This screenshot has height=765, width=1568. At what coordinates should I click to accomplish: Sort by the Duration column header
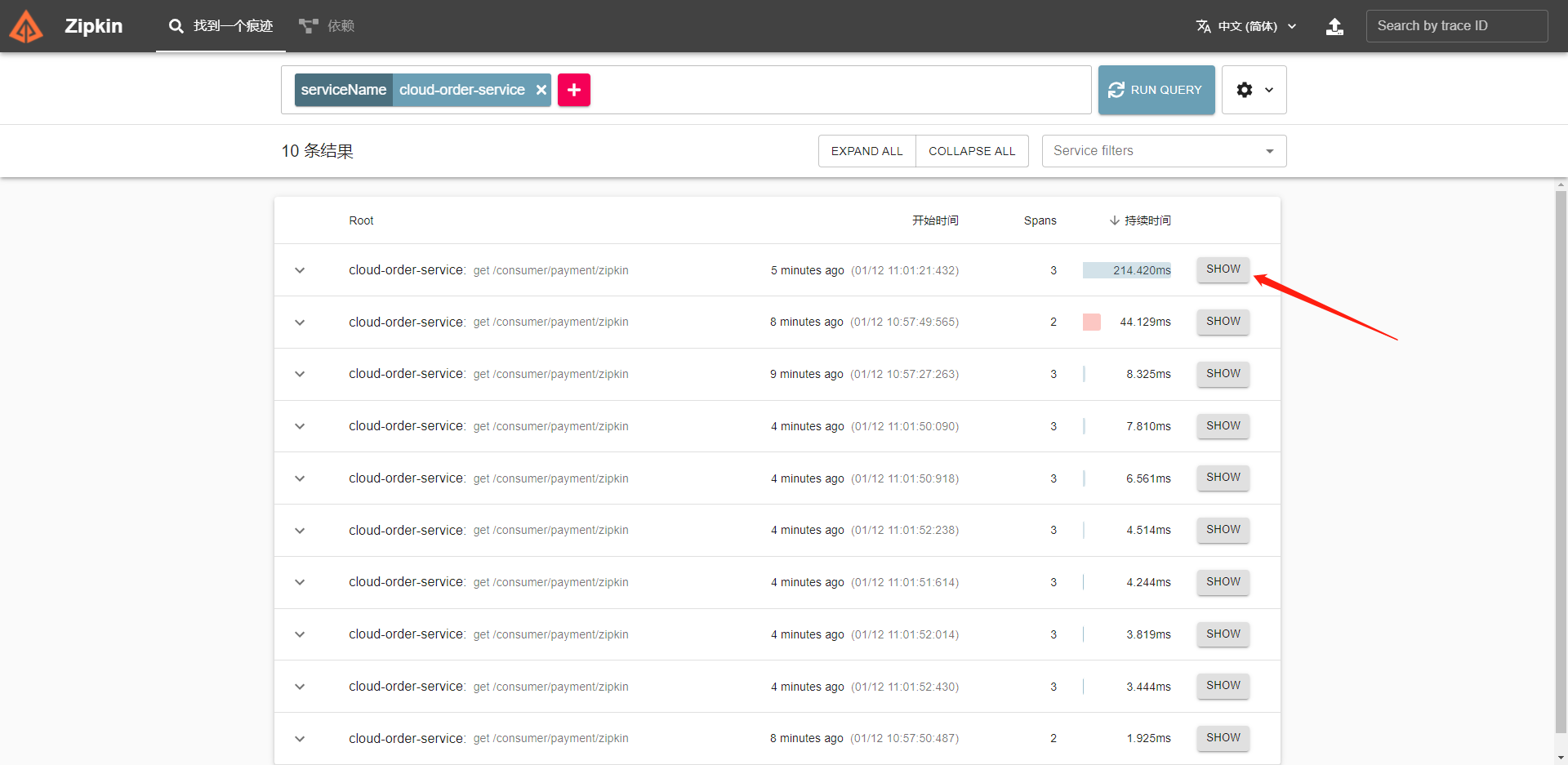(x=1140, y=220)
